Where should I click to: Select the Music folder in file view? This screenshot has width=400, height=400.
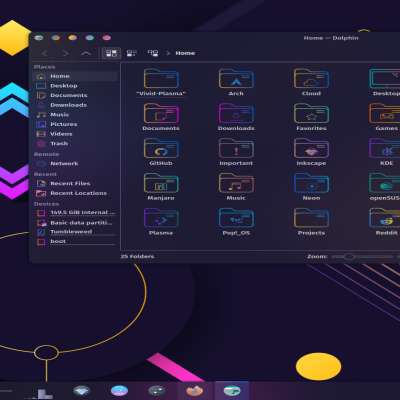click(x=236, y=187)
